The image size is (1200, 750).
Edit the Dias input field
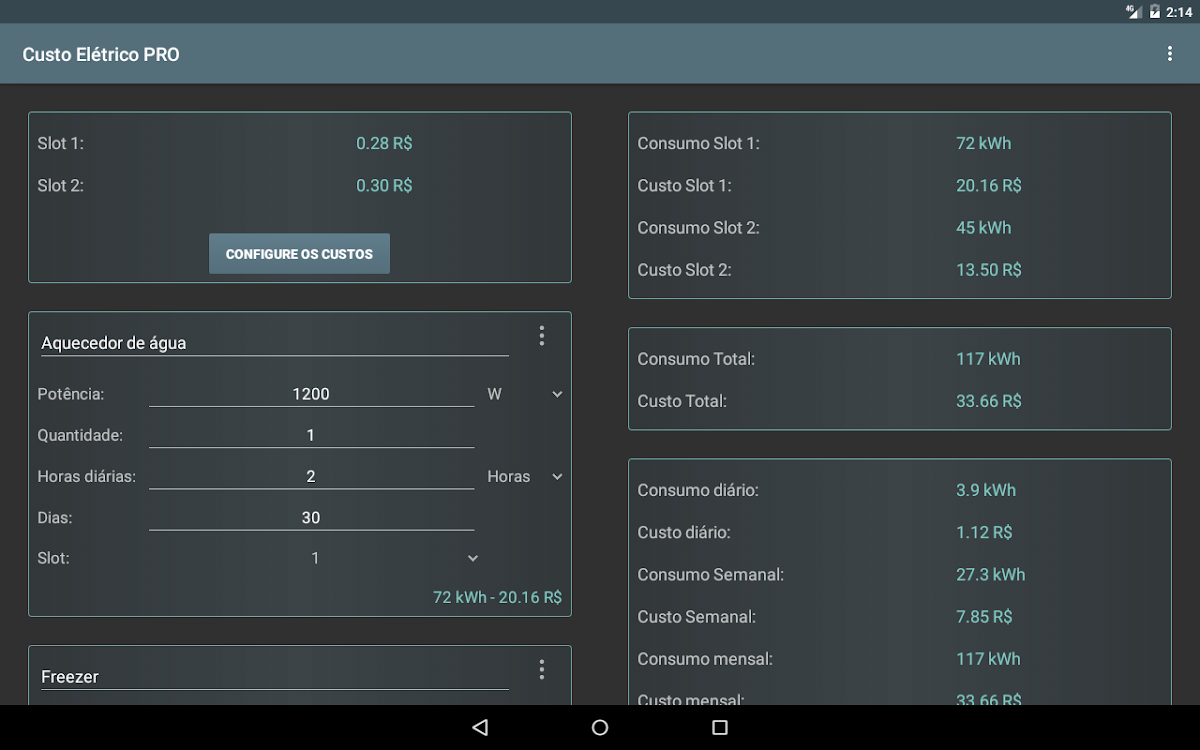(311, 517)
